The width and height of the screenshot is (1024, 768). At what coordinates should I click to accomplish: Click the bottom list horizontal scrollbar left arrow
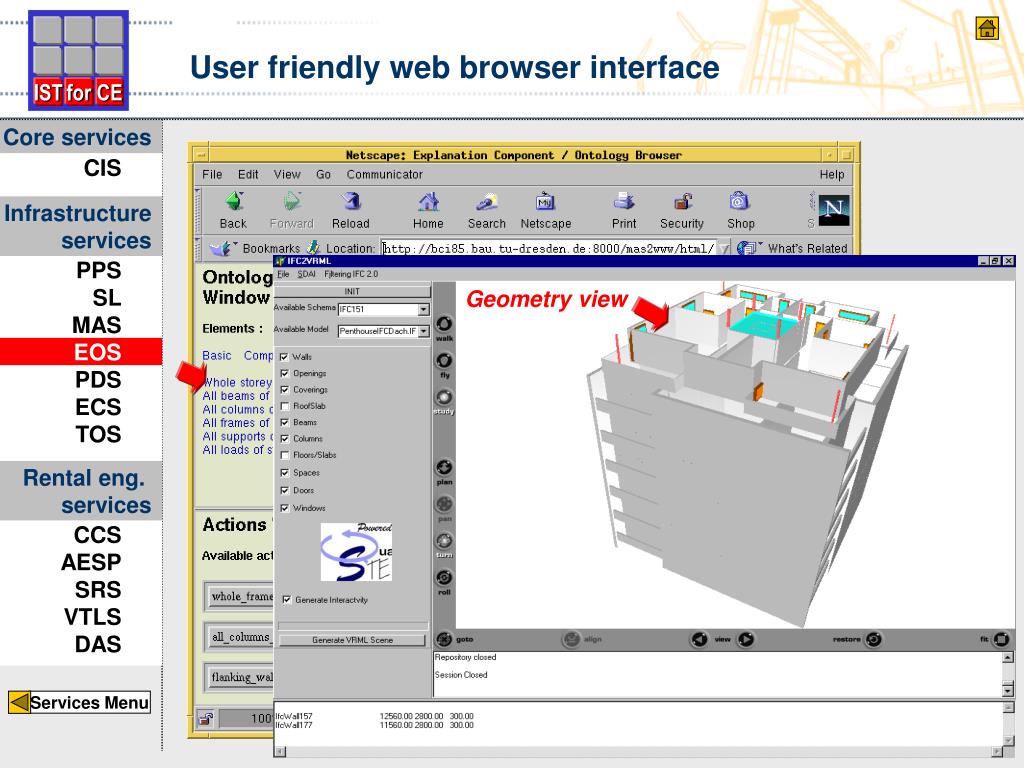pos(280,752)
